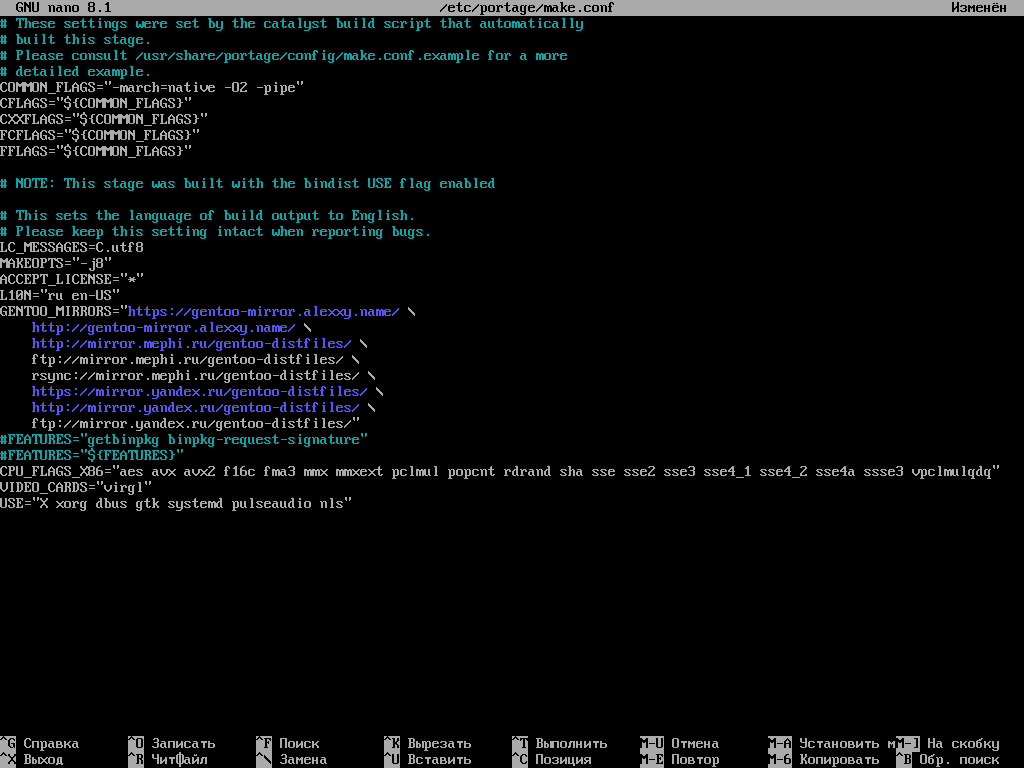Click the MAKEOPTS="-j8" line
This screenshot has width=1024, height=768.
(56, 263)
